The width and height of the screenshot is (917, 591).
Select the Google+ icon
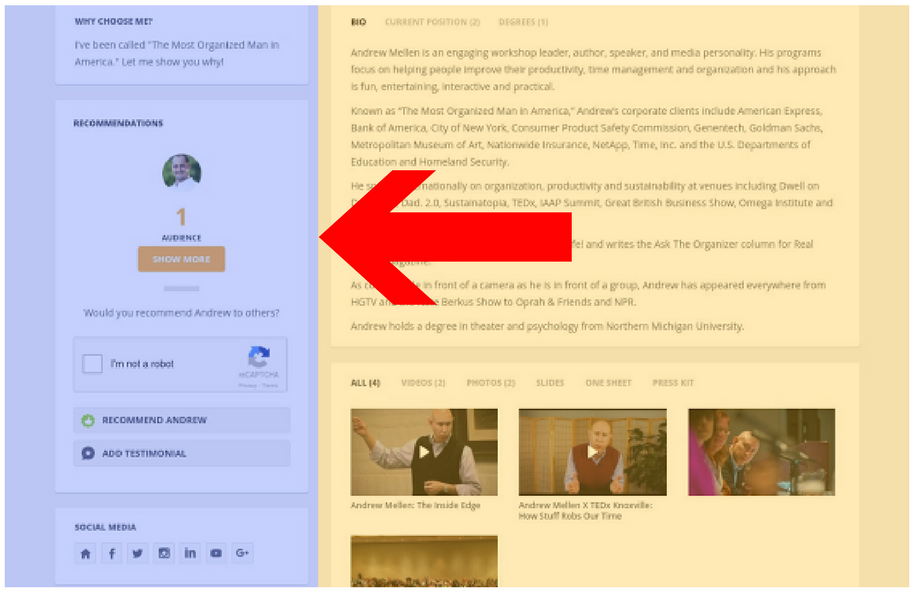pos(242,552)
